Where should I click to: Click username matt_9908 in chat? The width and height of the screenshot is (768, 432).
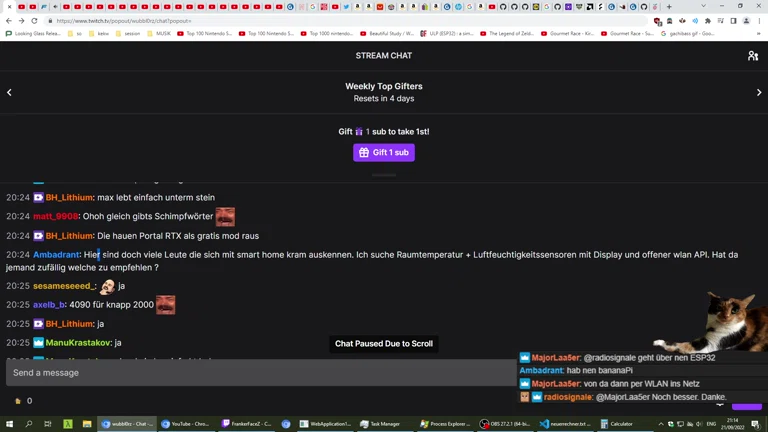(55, 216)
